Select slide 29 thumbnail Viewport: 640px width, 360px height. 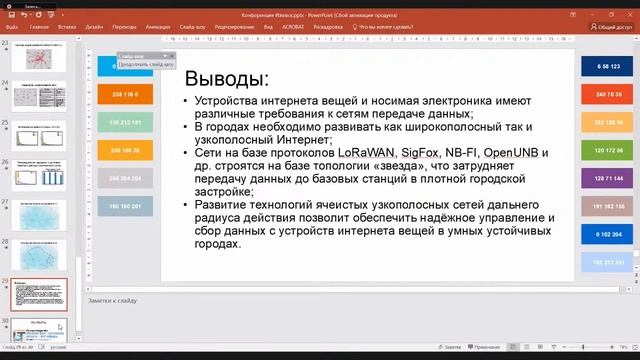39,295
